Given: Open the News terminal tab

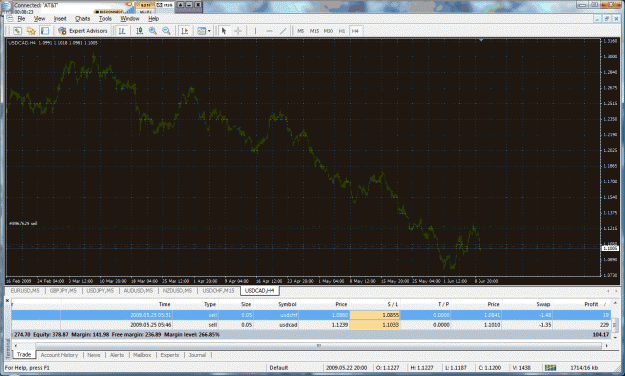Looking at the screenshot, I should [94, 355].
